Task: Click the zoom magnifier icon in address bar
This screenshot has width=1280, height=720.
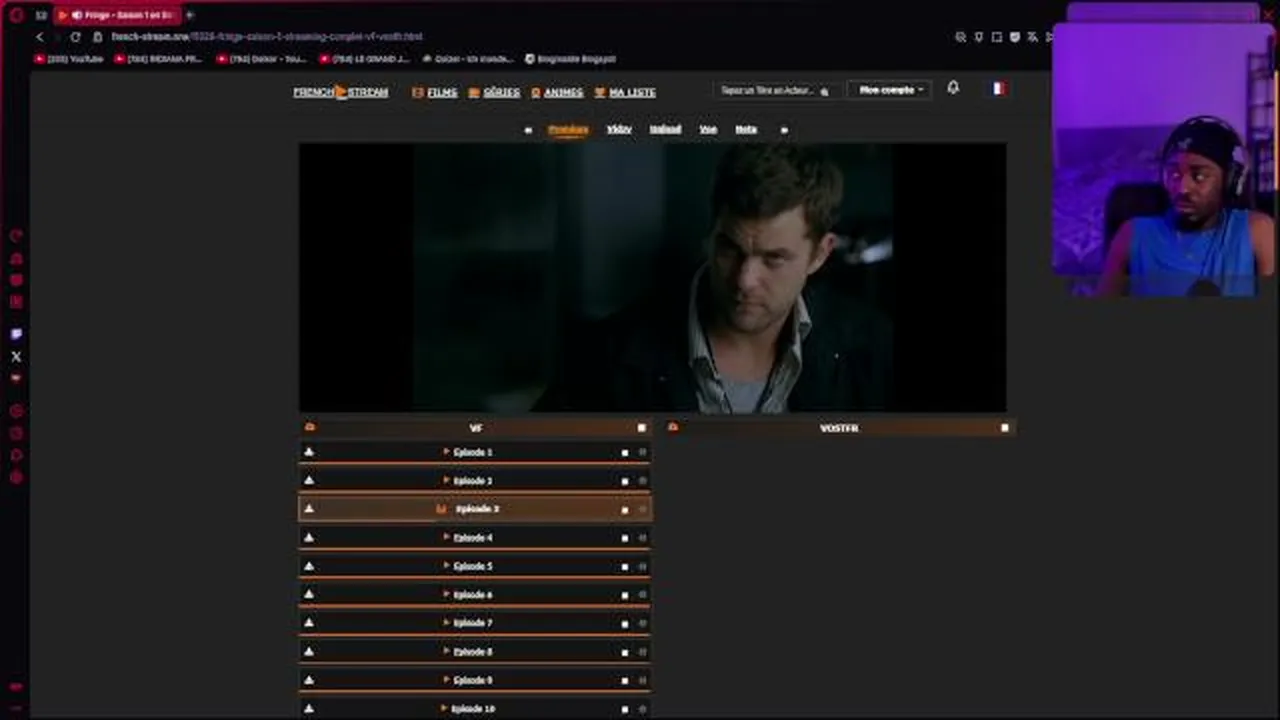Action: point(961,37)
